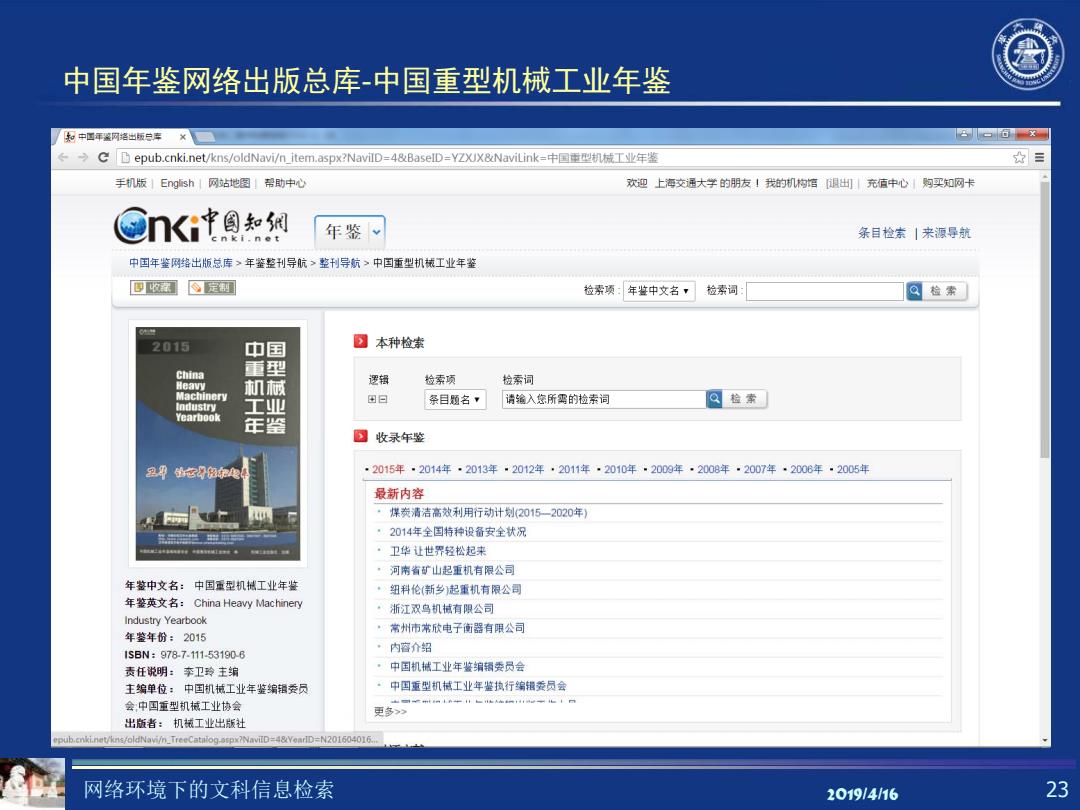Viewport: 1080px width, 810px height.
Task: Select the 2015年 yearbook tab
Action: click(x=388, y=469)
